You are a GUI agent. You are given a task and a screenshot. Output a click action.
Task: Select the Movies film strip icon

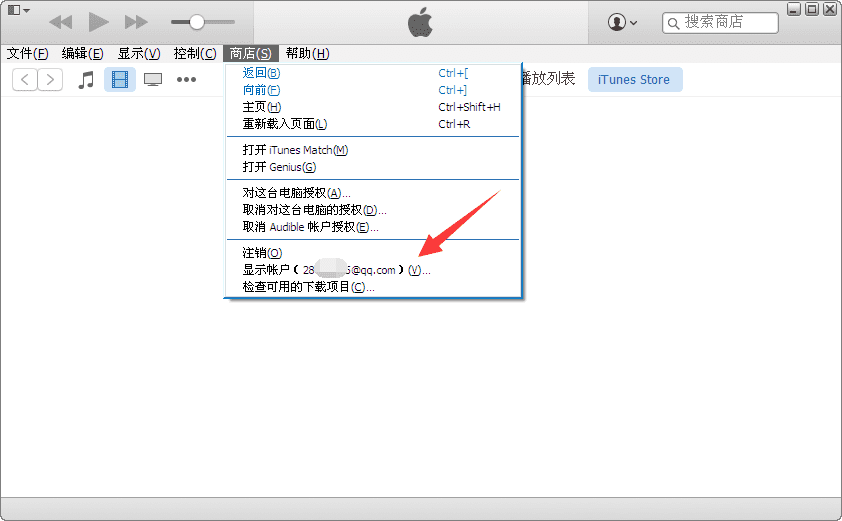tap(120, 79)
